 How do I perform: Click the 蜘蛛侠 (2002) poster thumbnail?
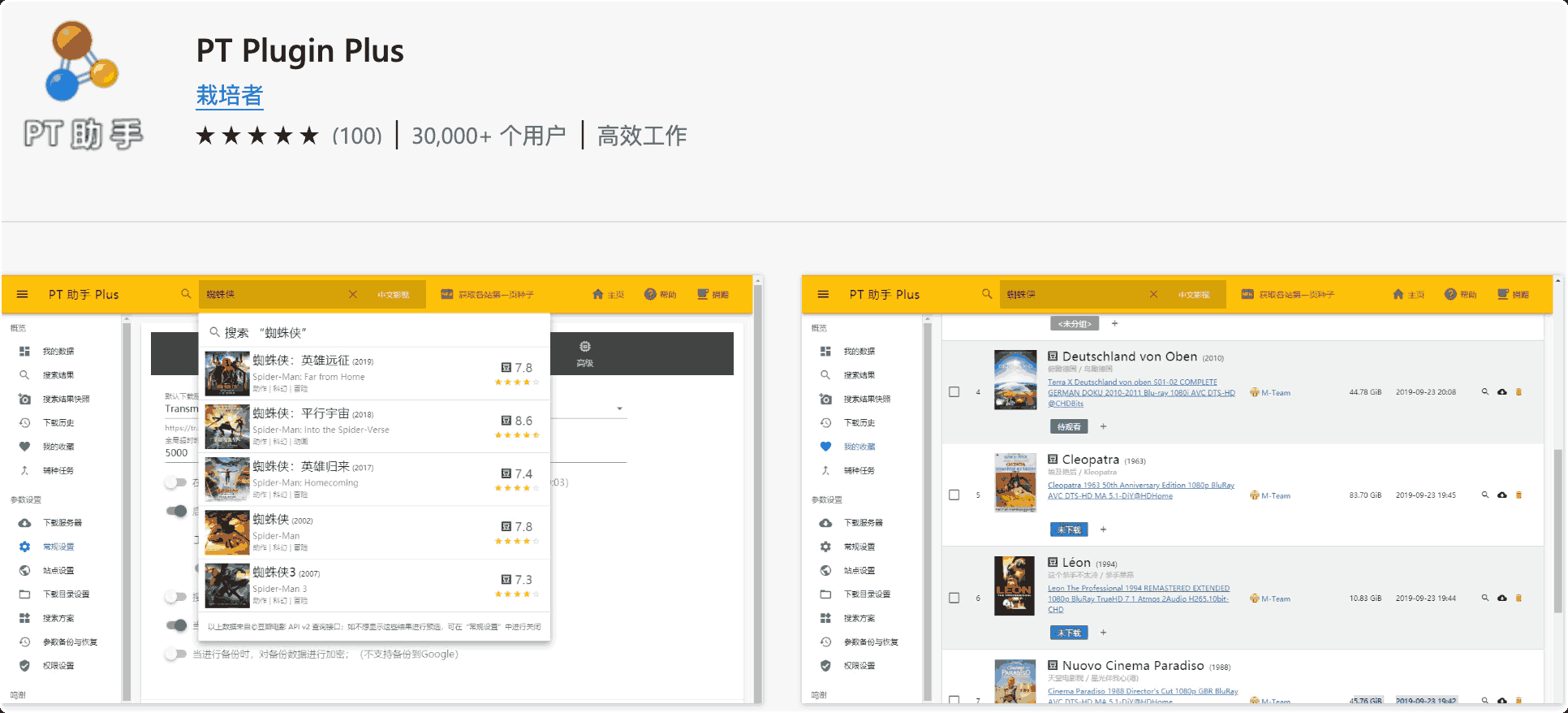point(227,533)
